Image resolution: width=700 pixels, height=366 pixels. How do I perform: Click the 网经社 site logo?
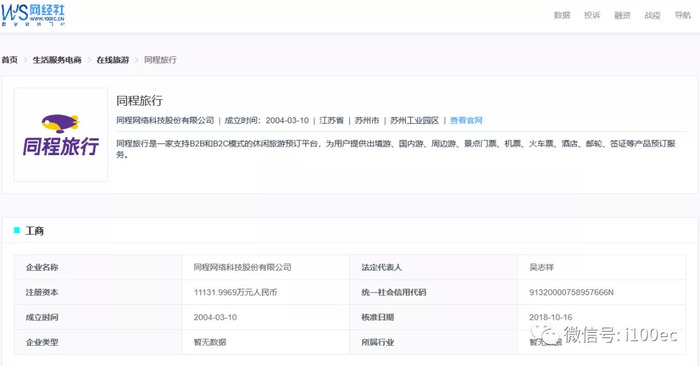point(33,14)
